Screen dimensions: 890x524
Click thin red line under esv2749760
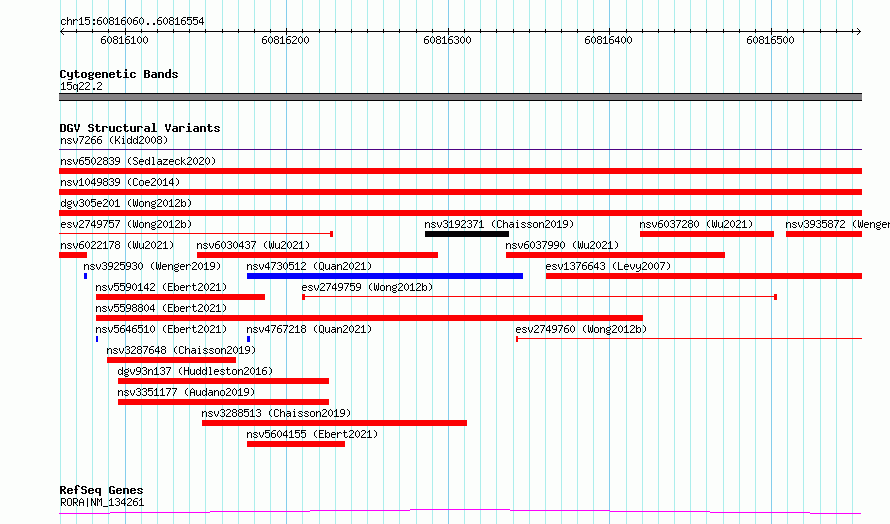(x=689, y=339)
